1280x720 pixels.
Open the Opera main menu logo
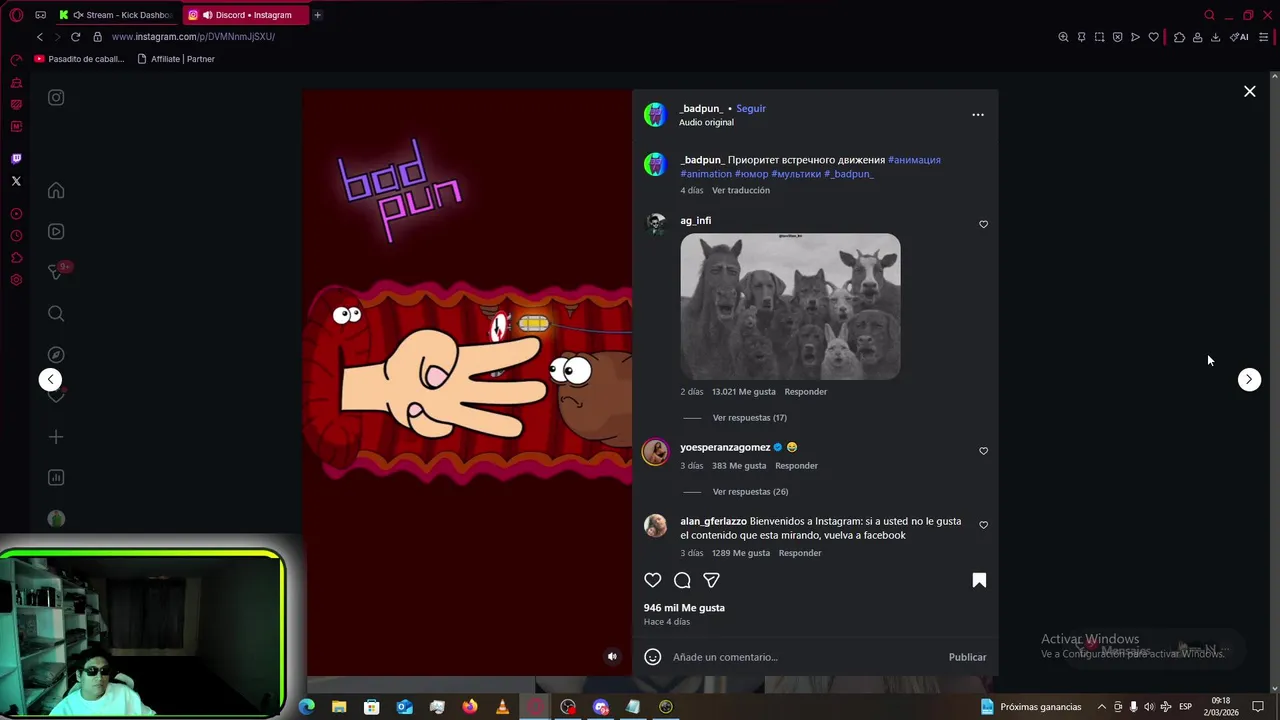click(16, 15)
